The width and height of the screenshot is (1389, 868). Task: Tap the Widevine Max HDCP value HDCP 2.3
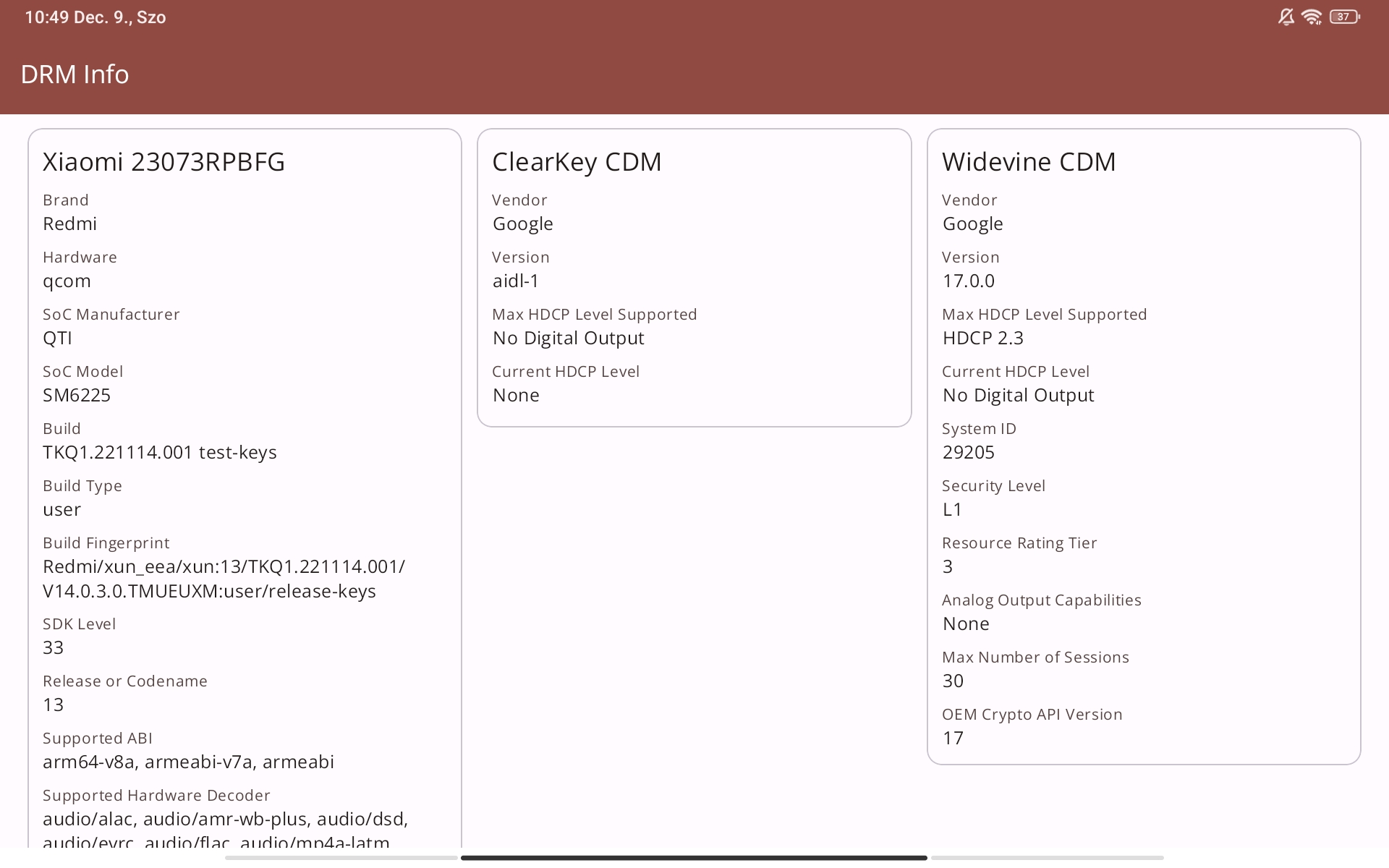[x=982, y=338]
